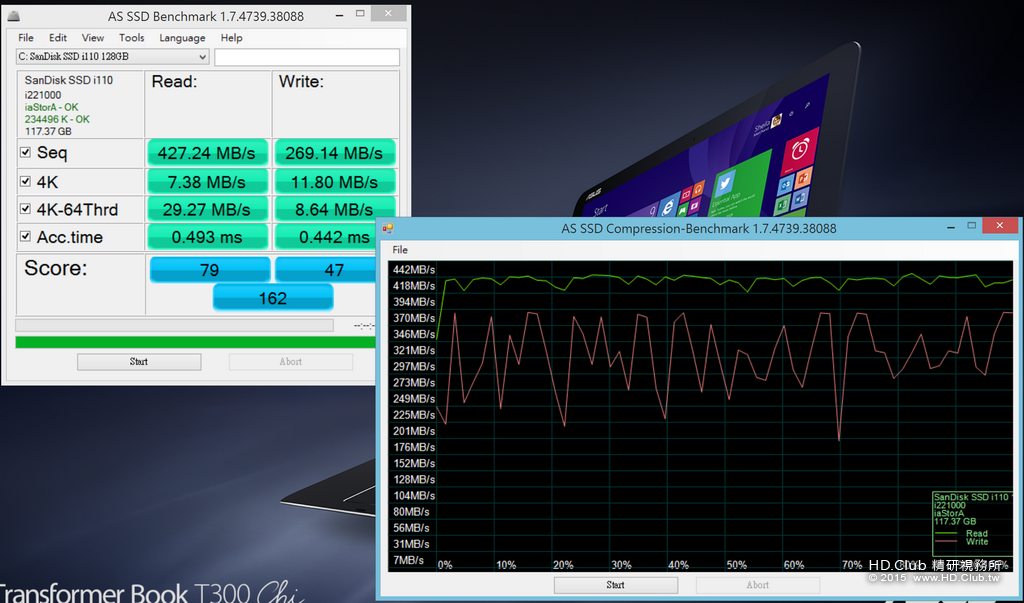Click the 4K-64Thrd write value 8.64 MB/s
Screen dimensions: 1024x603
pyautogui.click(x=334, y=210)
